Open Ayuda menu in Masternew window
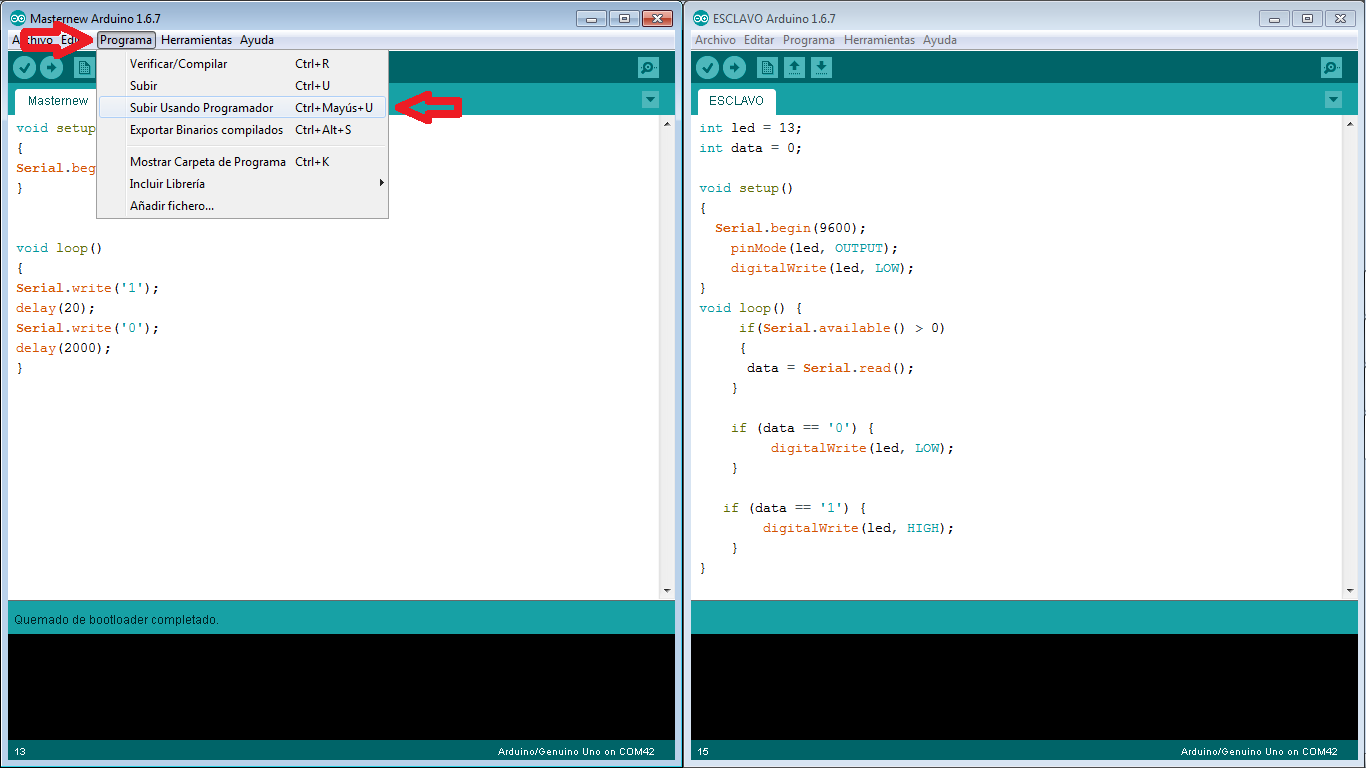Viewport: 1366px width, 768px height. [256, 40]
